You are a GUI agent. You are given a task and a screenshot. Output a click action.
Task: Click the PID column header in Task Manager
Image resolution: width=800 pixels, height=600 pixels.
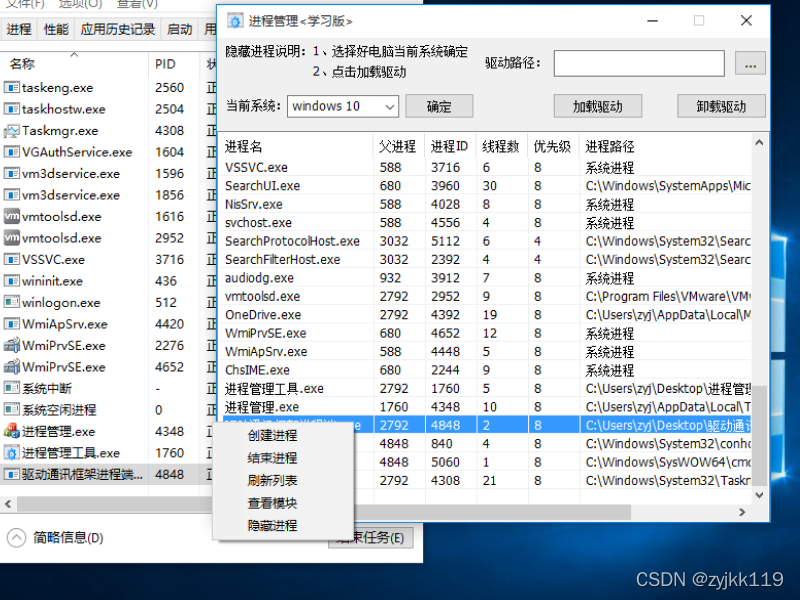173,64
